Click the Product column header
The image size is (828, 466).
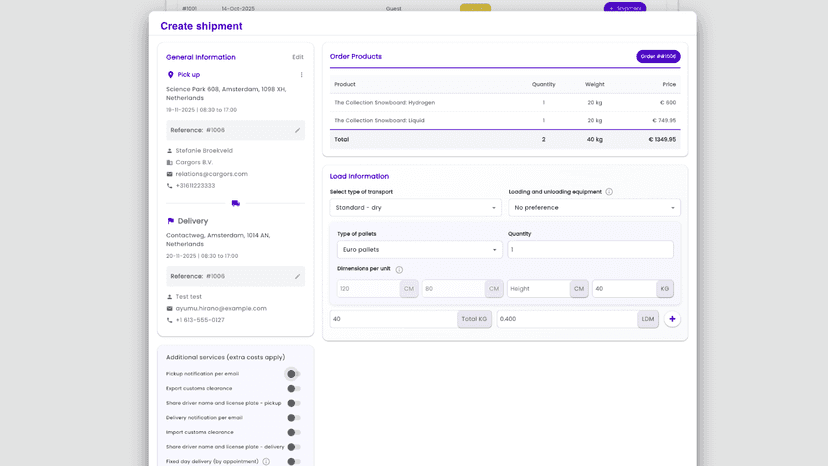(x=345, y=85)
